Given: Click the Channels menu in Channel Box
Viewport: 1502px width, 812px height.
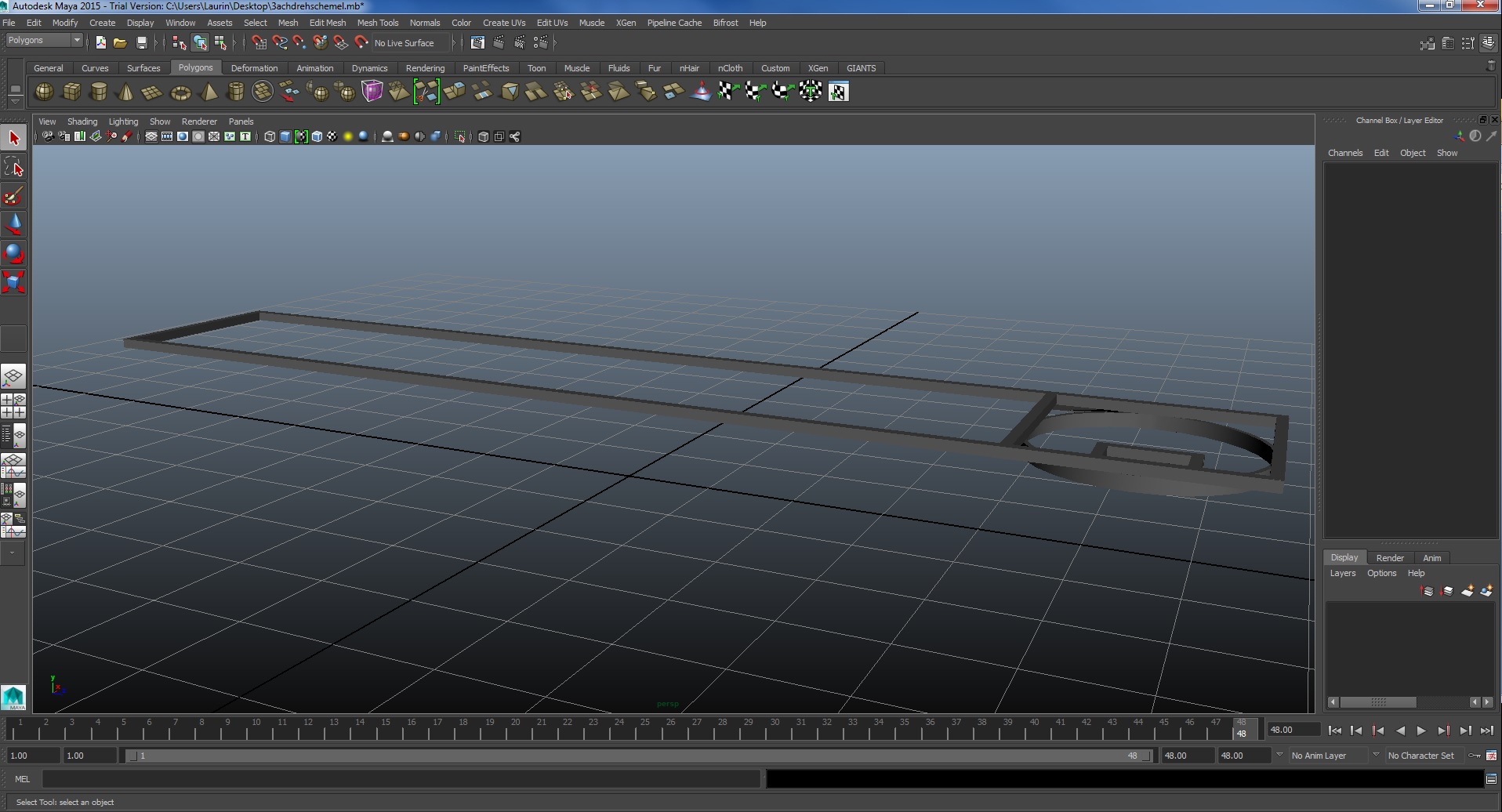Looking at the screenshot, I should pyautogui.click(x=1345, y=153).
